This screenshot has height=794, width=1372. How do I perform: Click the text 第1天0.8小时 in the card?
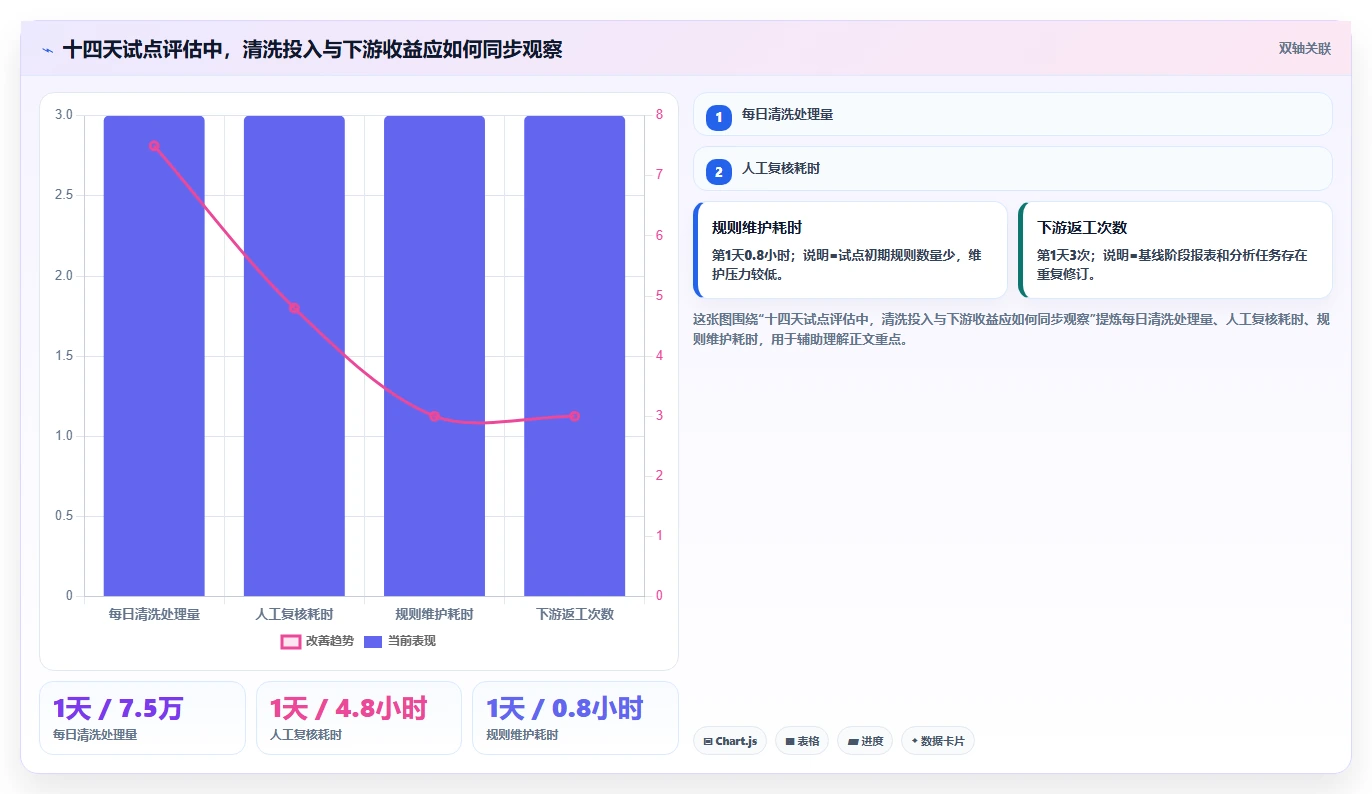click(x=754, y=255)
